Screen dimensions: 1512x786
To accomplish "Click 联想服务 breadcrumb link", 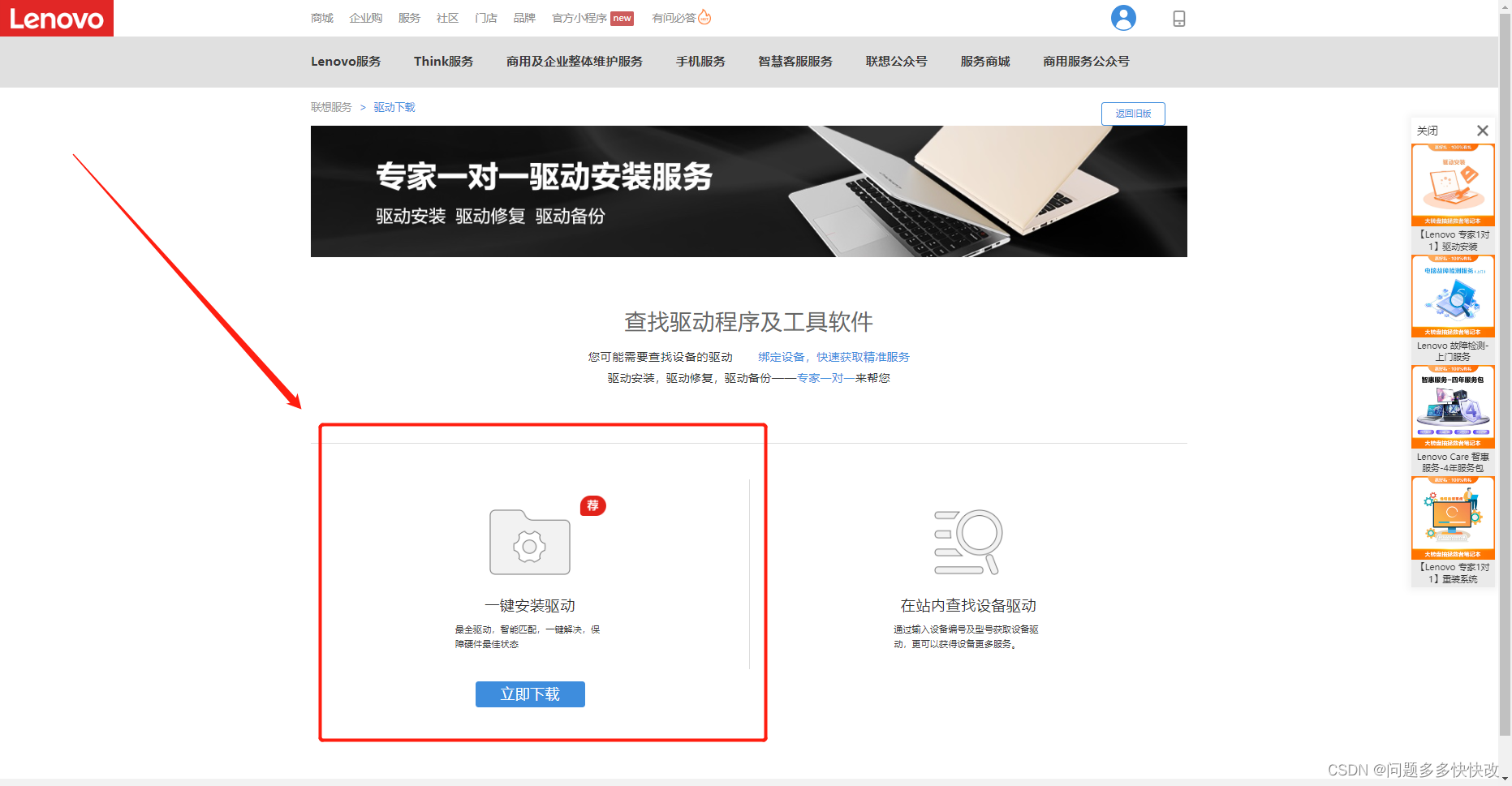I will (331, 107).
